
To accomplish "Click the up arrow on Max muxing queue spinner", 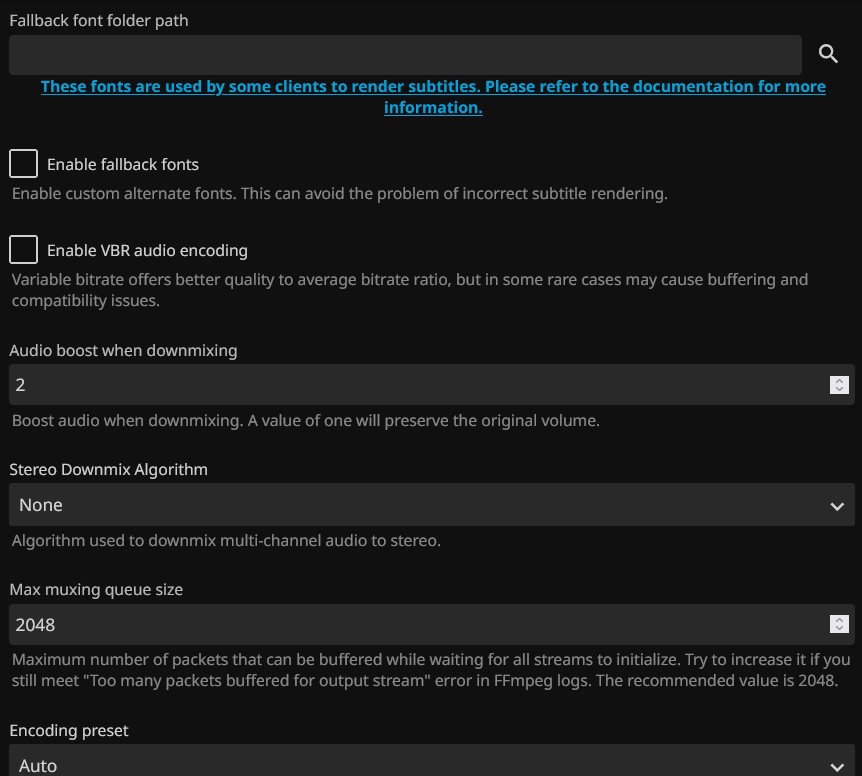I will (839, 620).
